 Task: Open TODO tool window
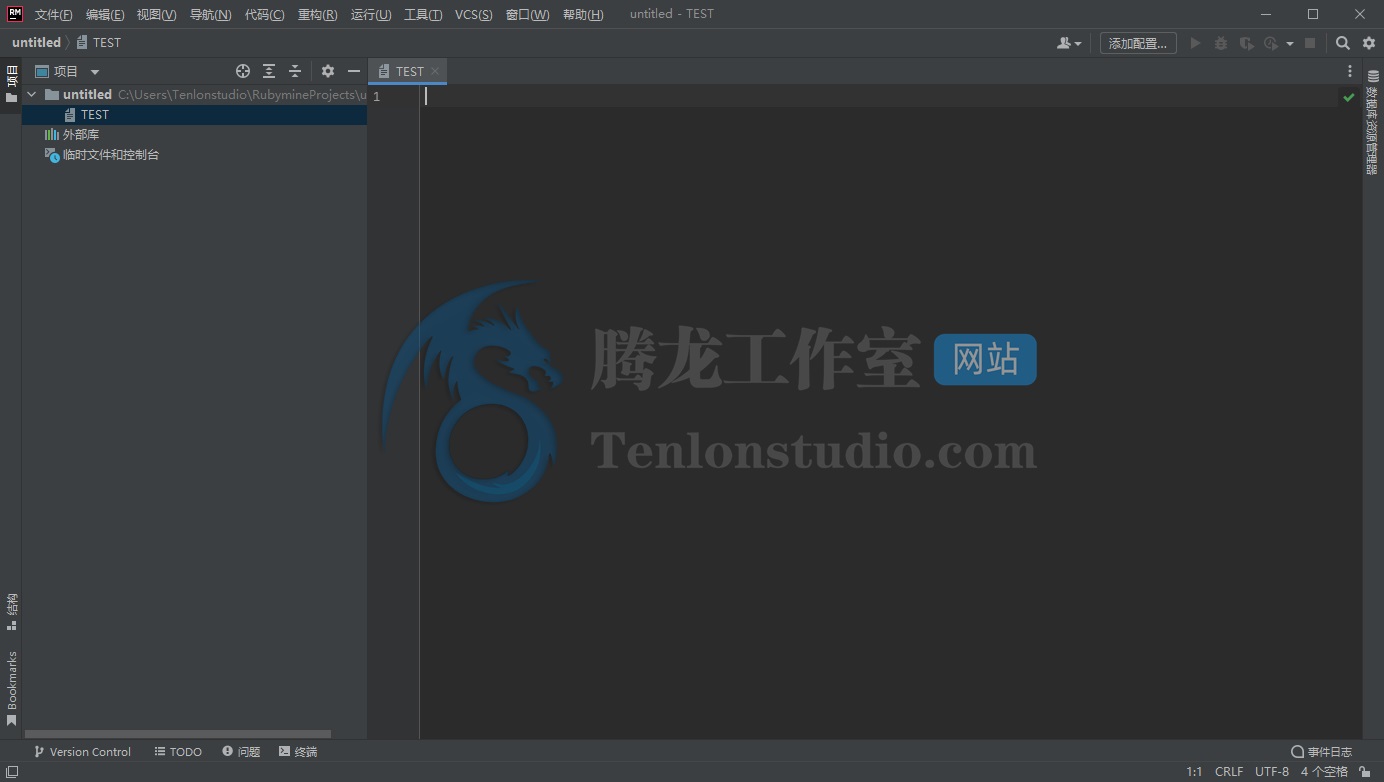click(x=178, y=752)
